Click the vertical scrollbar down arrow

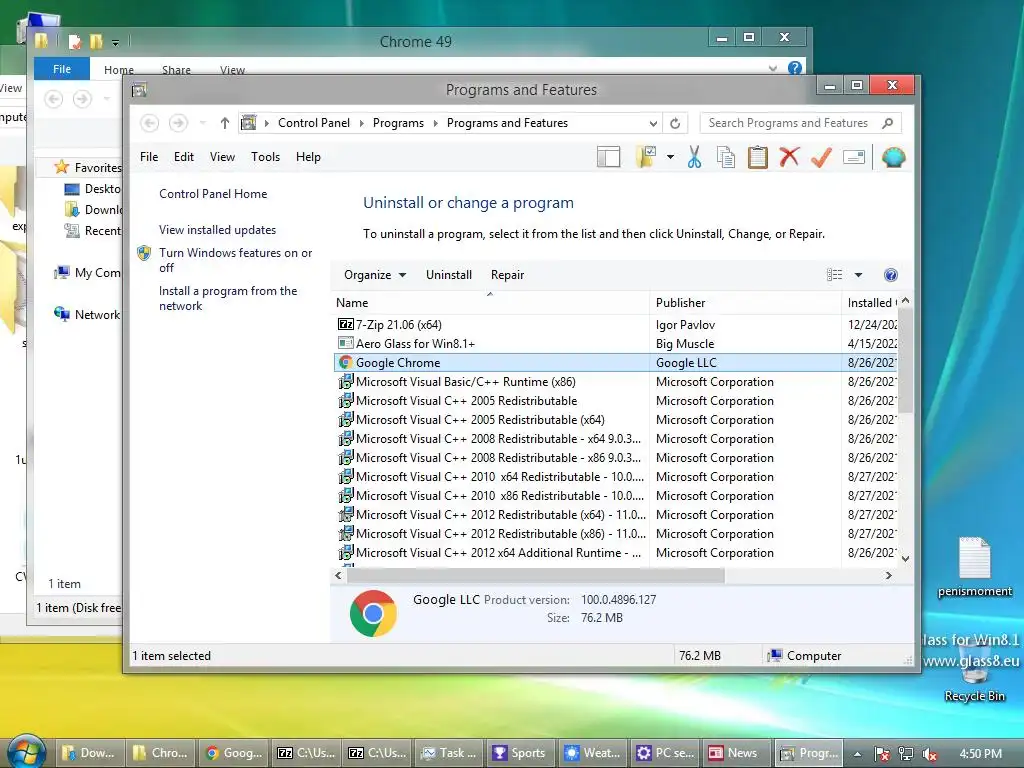[905, 558]
